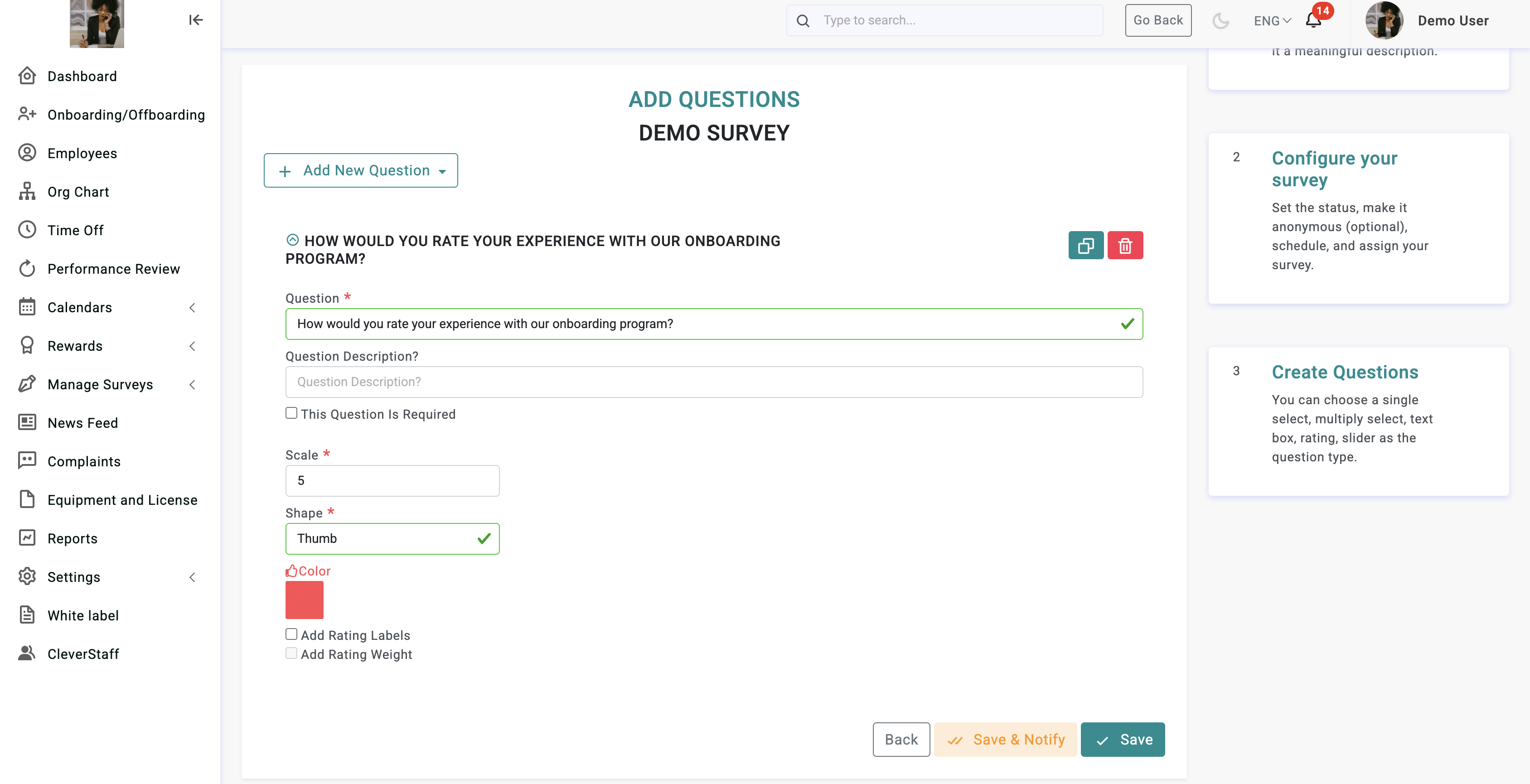The image size is (1530, 784).
Task: Open the Shape dropdown showing Thumb
Action: click(x=392, y=539)
